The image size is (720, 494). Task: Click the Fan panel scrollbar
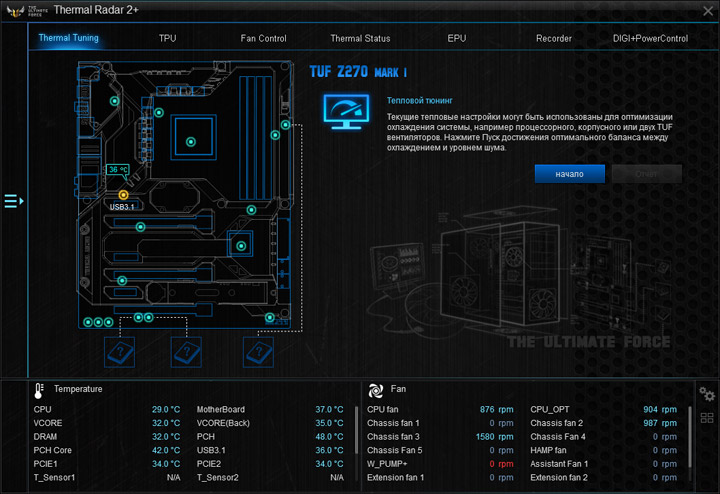point(690,437)
